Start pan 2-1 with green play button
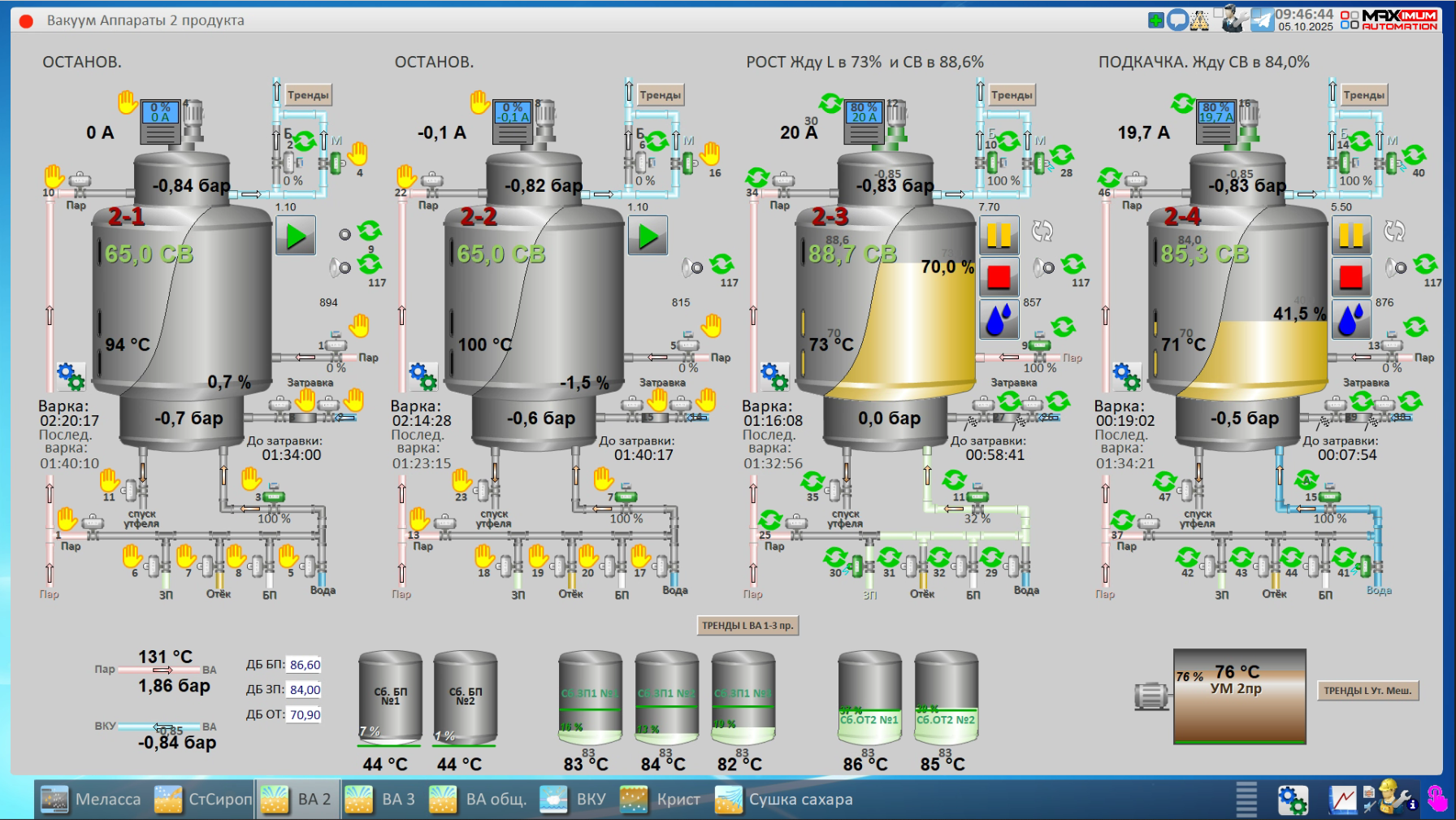Viewport: 1456px width, 820px height. pyautogui.click(x=296, y=236)
